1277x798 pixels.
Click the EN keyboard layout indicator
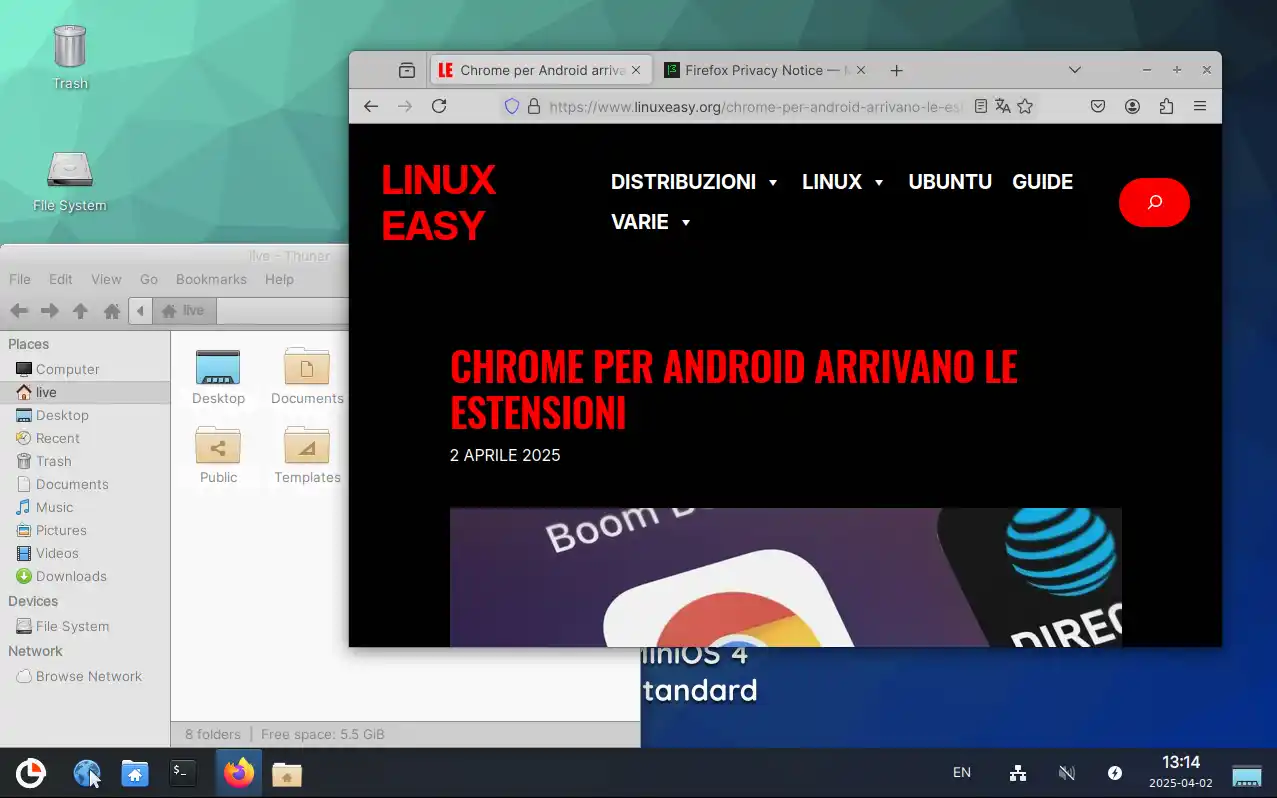pyautogui.click(x=962, y=773)
